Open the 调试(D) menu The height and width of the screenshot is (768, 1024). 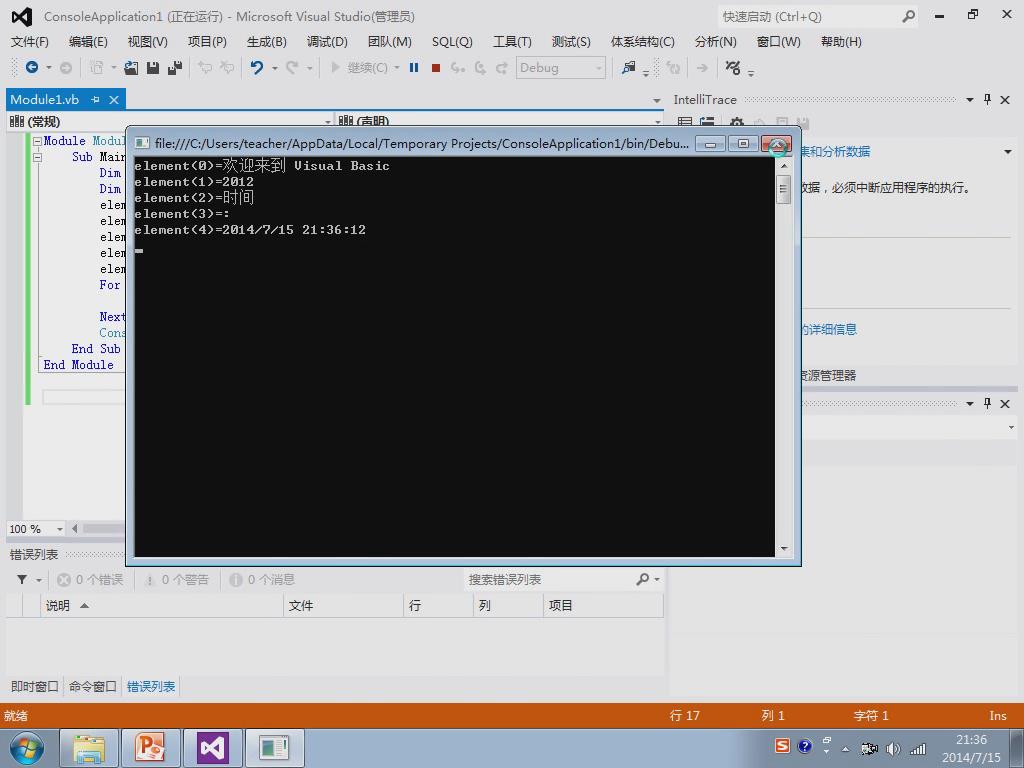pyautogui.click(x=327, y=42)
